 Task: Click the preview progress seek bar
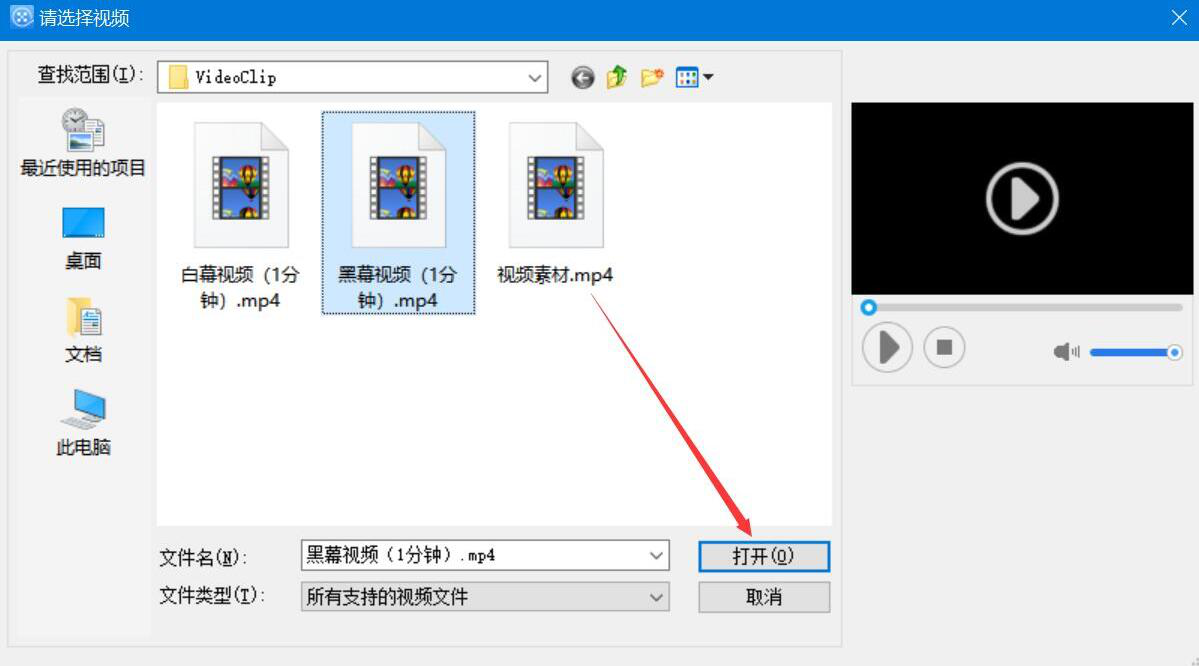click(1022, 307)
